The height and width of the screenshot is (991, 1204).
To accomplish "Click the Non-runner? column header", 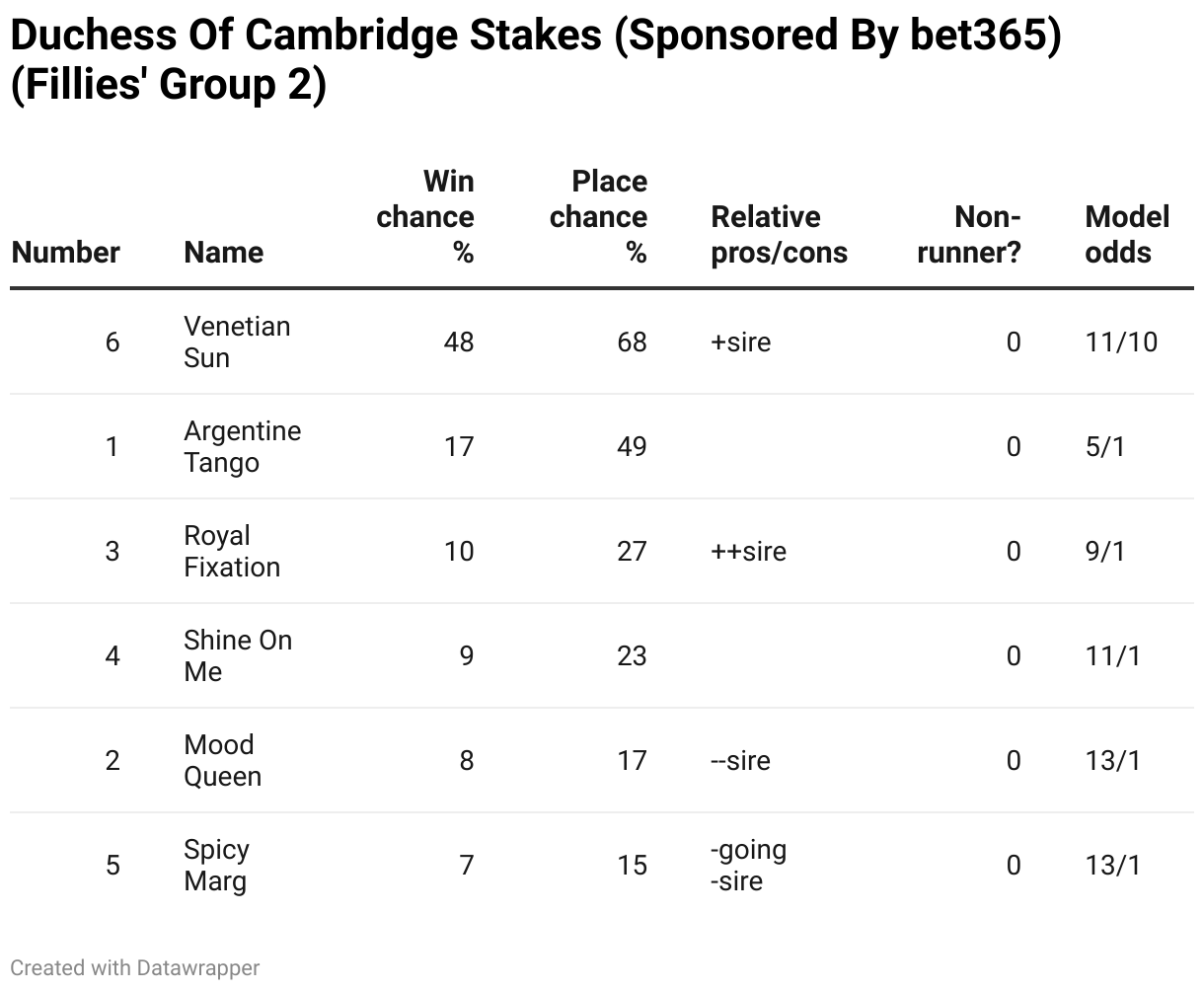I will [969, 235].
